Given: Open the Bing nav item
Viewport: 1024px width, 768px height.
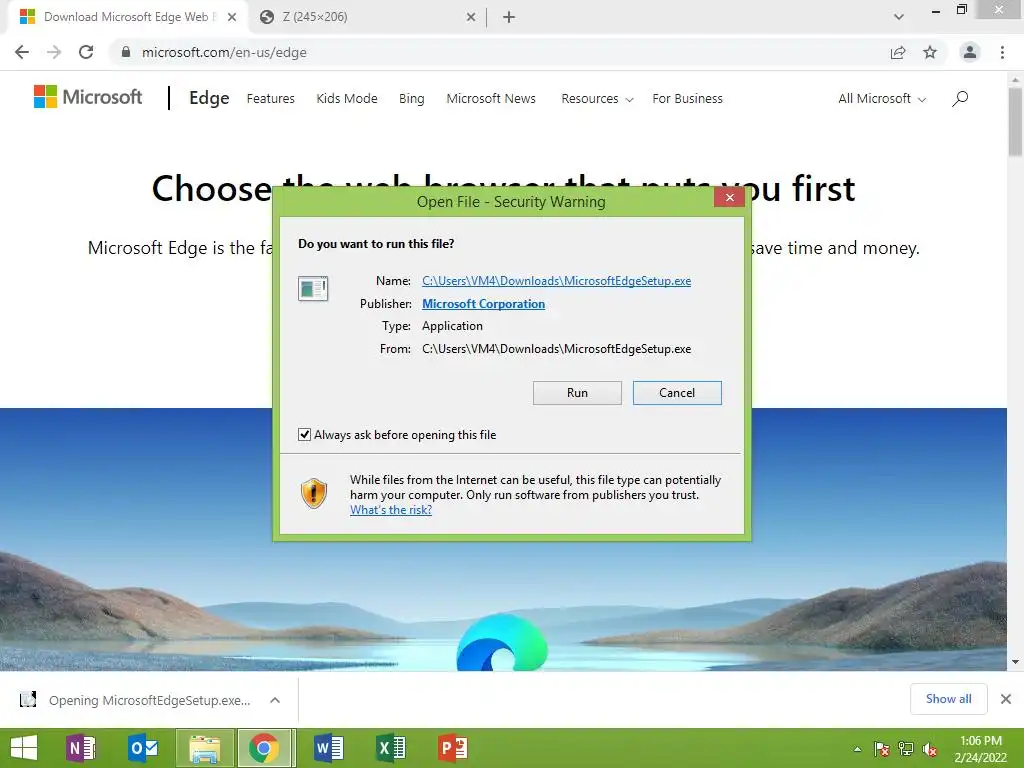Looking at the screenshot, I should [x=411, y=99].
